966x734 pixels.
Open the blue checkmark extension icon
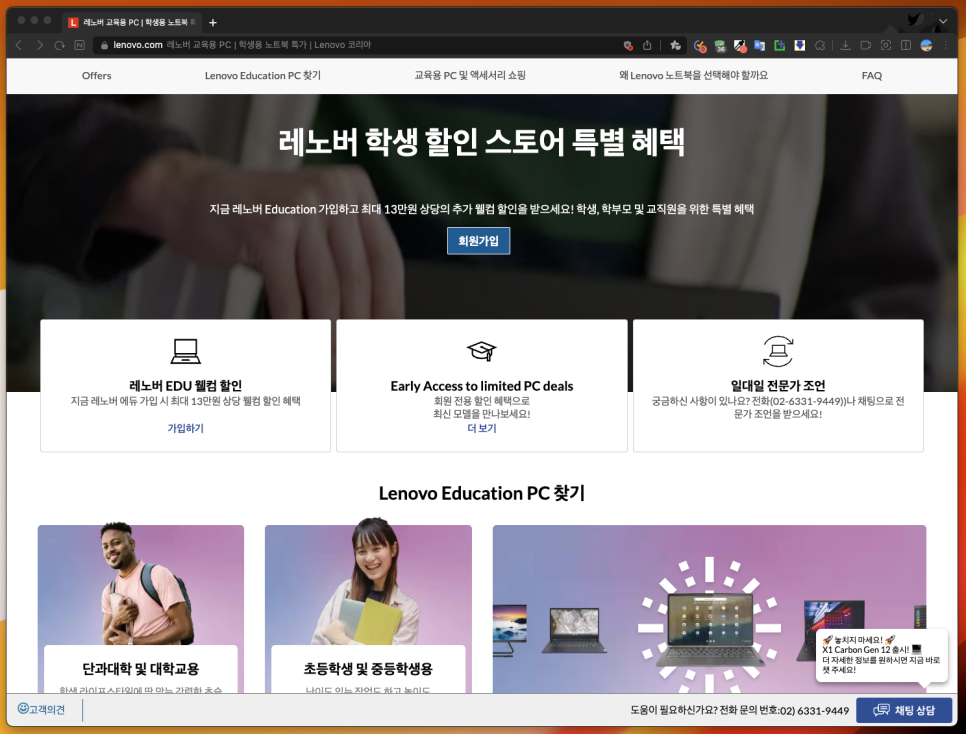tap(700, 46)
